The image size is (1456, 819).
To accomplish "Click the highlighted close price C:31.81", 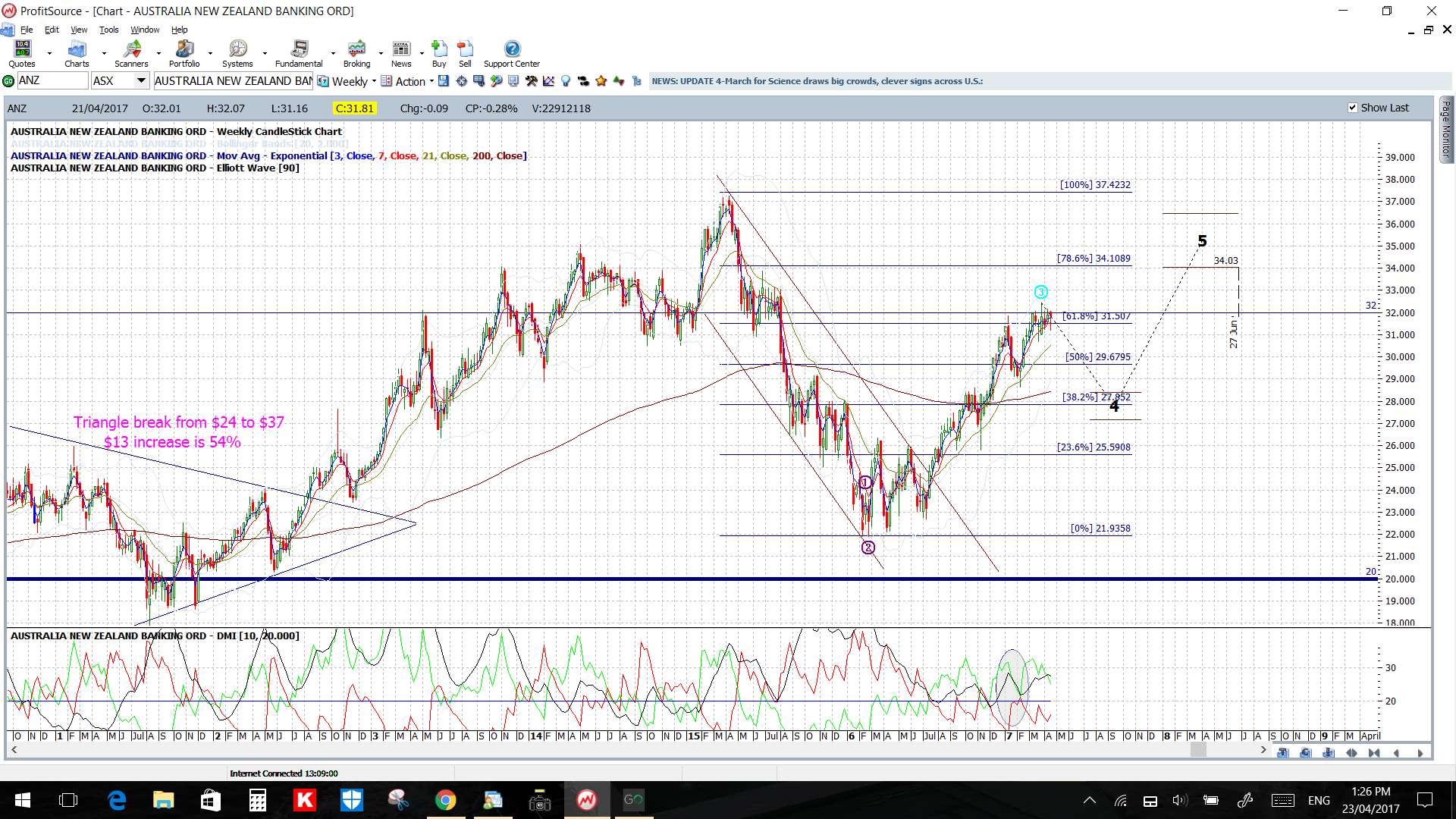I will coord(355,108).
